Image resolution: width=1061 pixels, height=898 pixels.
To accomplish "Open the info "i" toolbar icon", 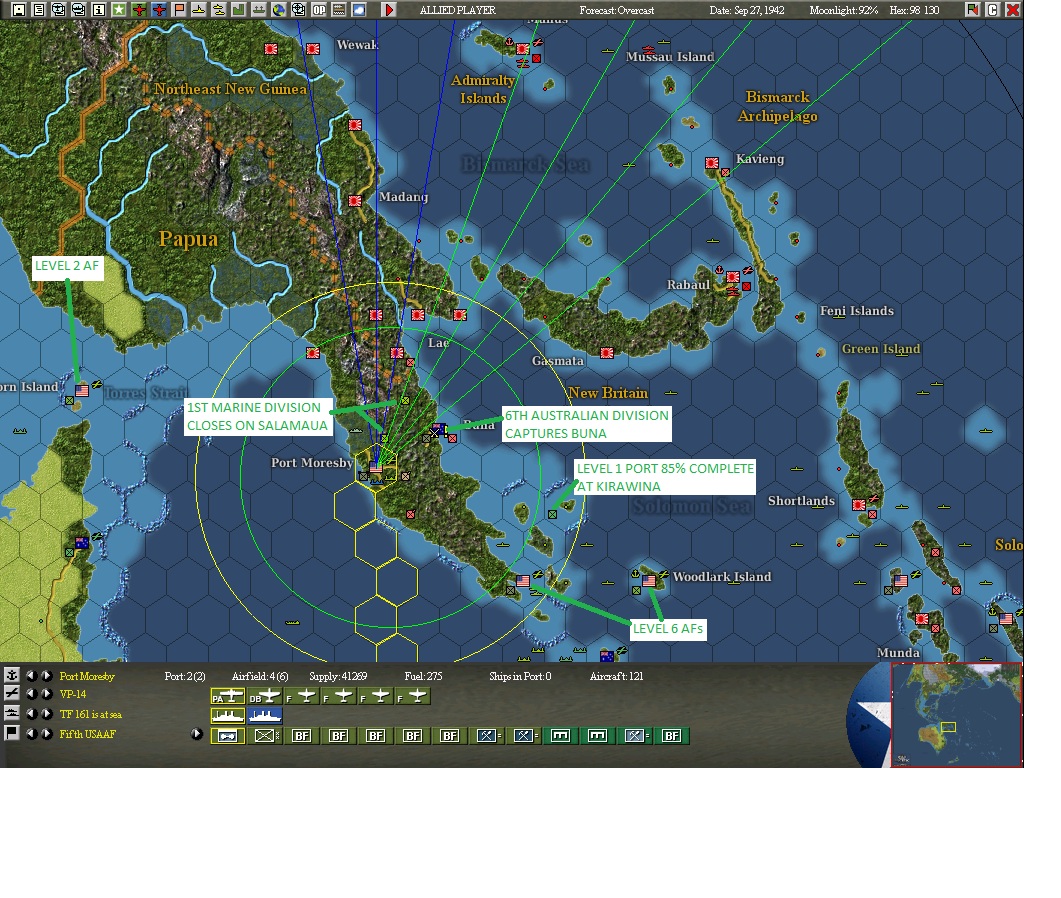I will [x=99, y=9].
